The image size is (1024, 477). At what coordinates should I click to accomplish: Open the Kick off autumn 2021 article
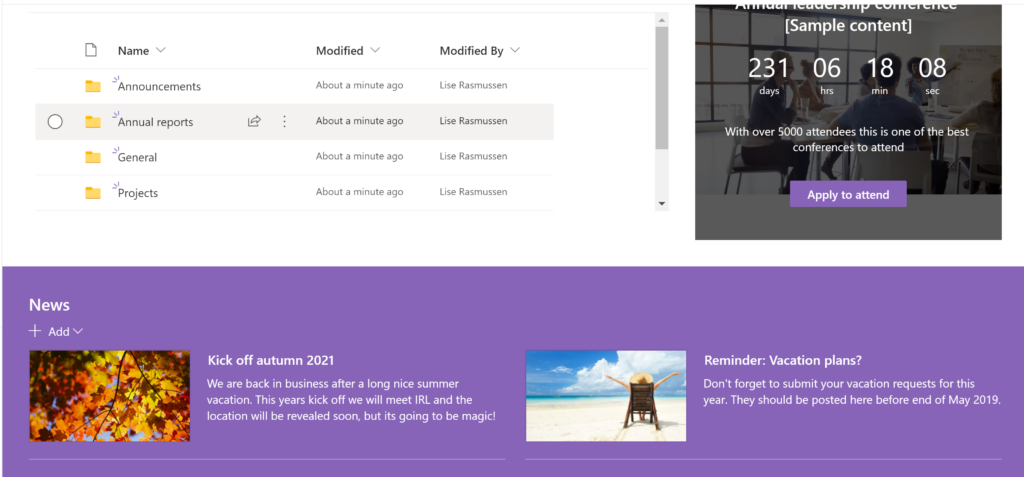pyautogui.click(x=271, y=361)
